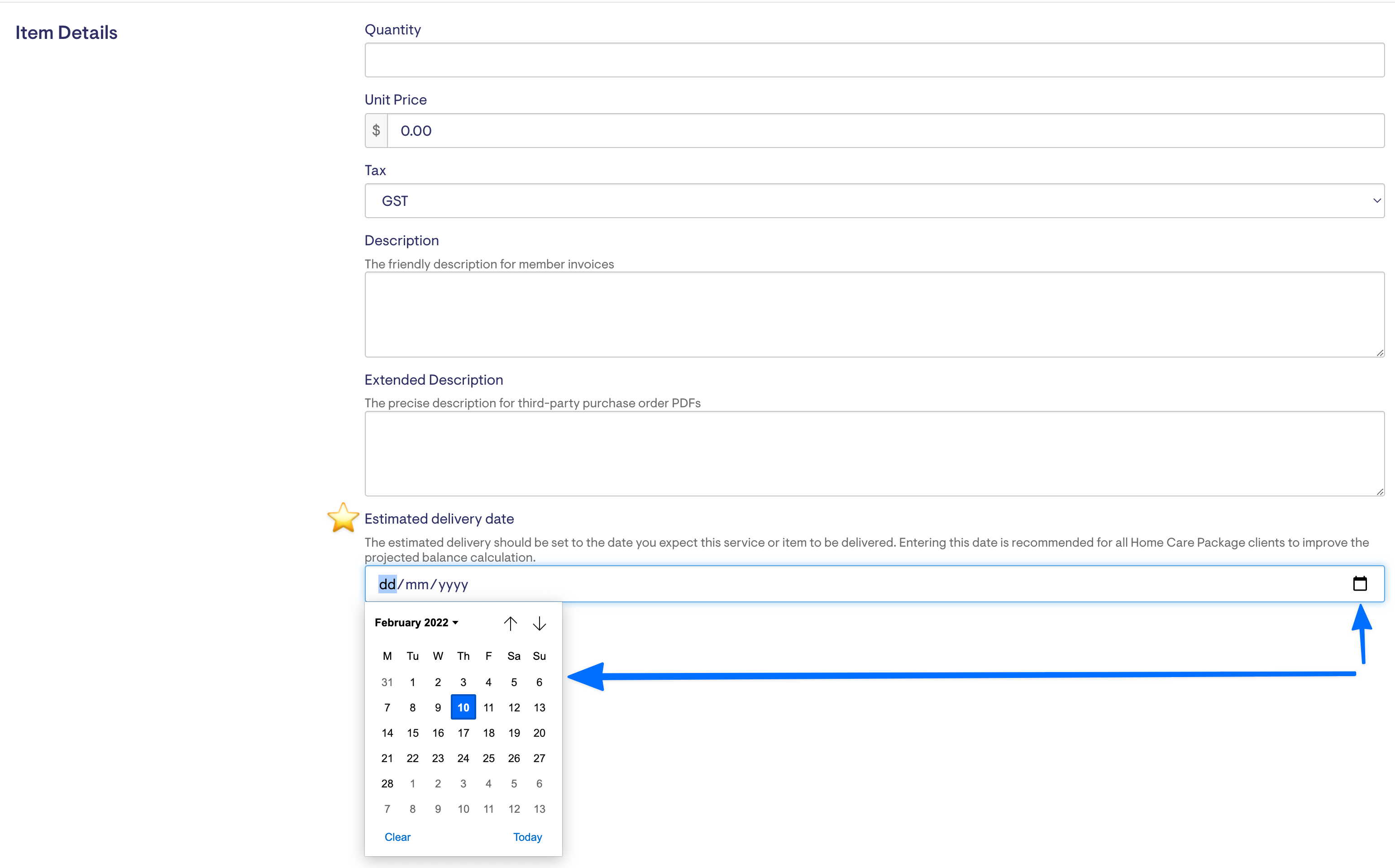Select greyed-out January 31 date
1395x868 pixels.
[387, 682]
